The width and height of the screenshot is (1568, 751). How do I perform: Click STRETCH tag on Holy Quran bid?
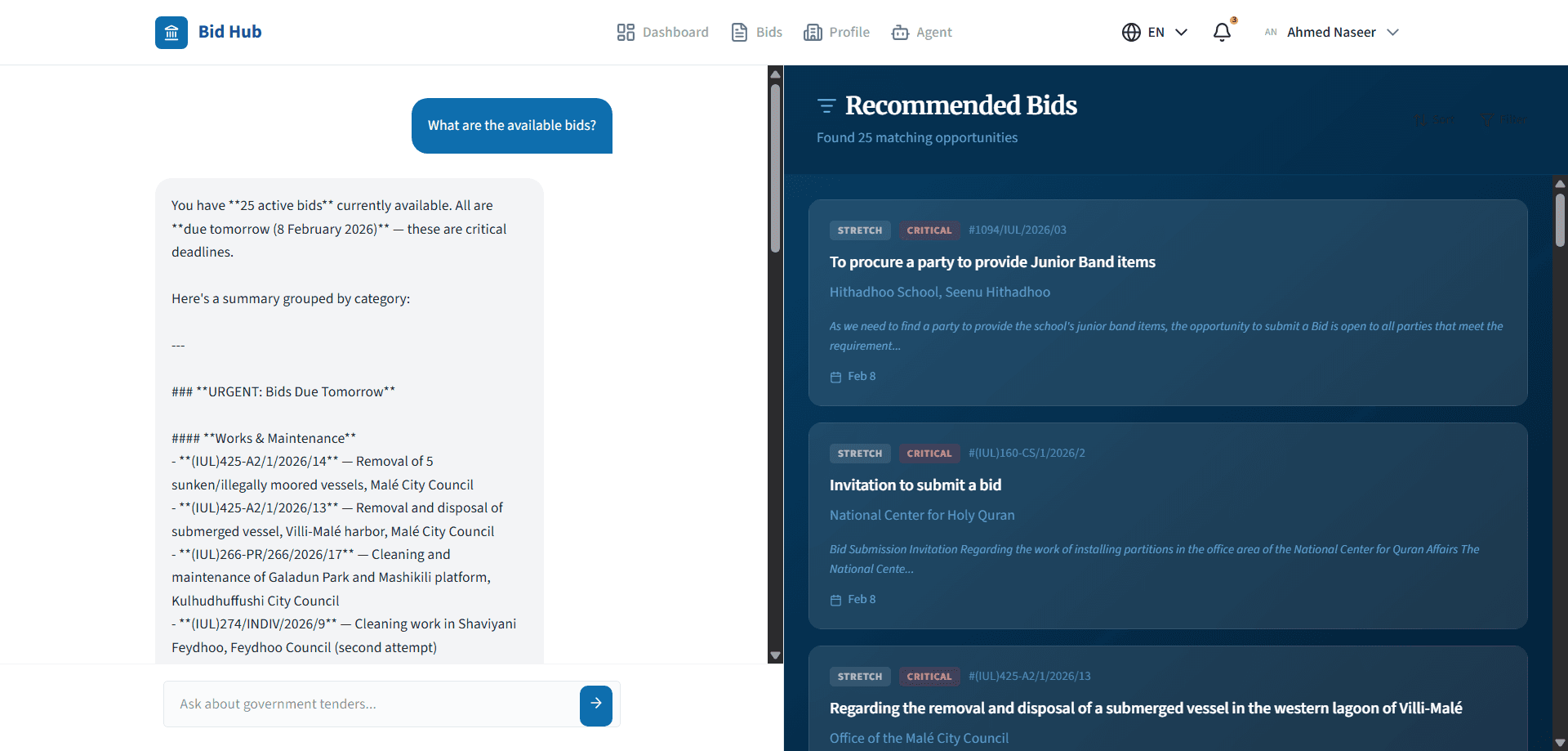tap(860, 454)
